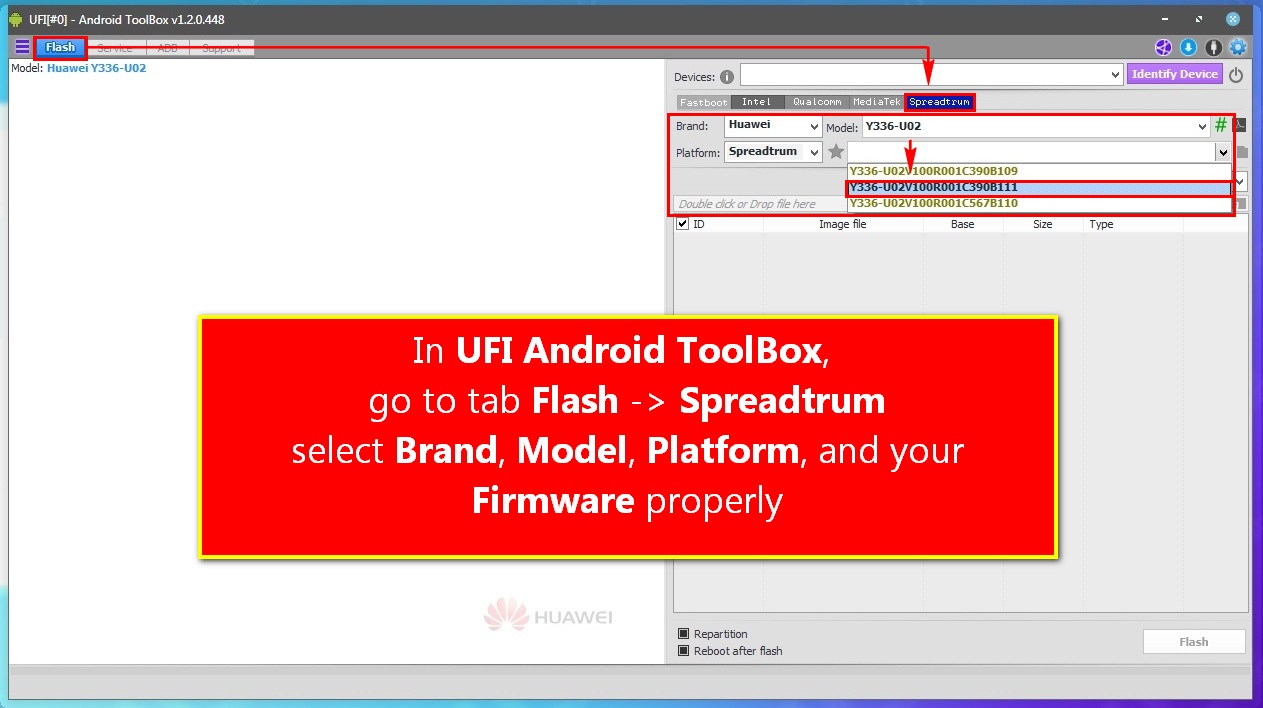Switch to the Support tab

[x=221, y=48]
